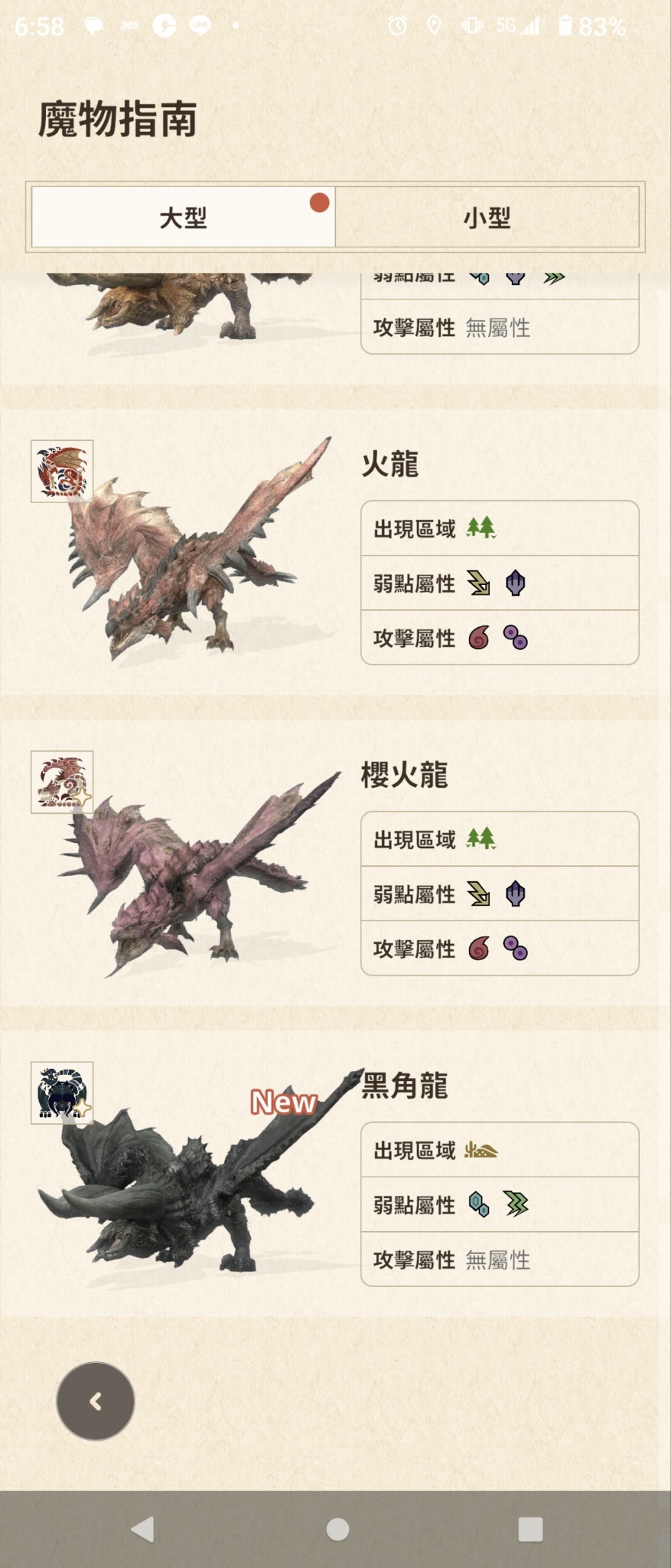Tap the Android recent apps square button
The width and height of the screenshot is (671, 1568).
(530, 1529)
